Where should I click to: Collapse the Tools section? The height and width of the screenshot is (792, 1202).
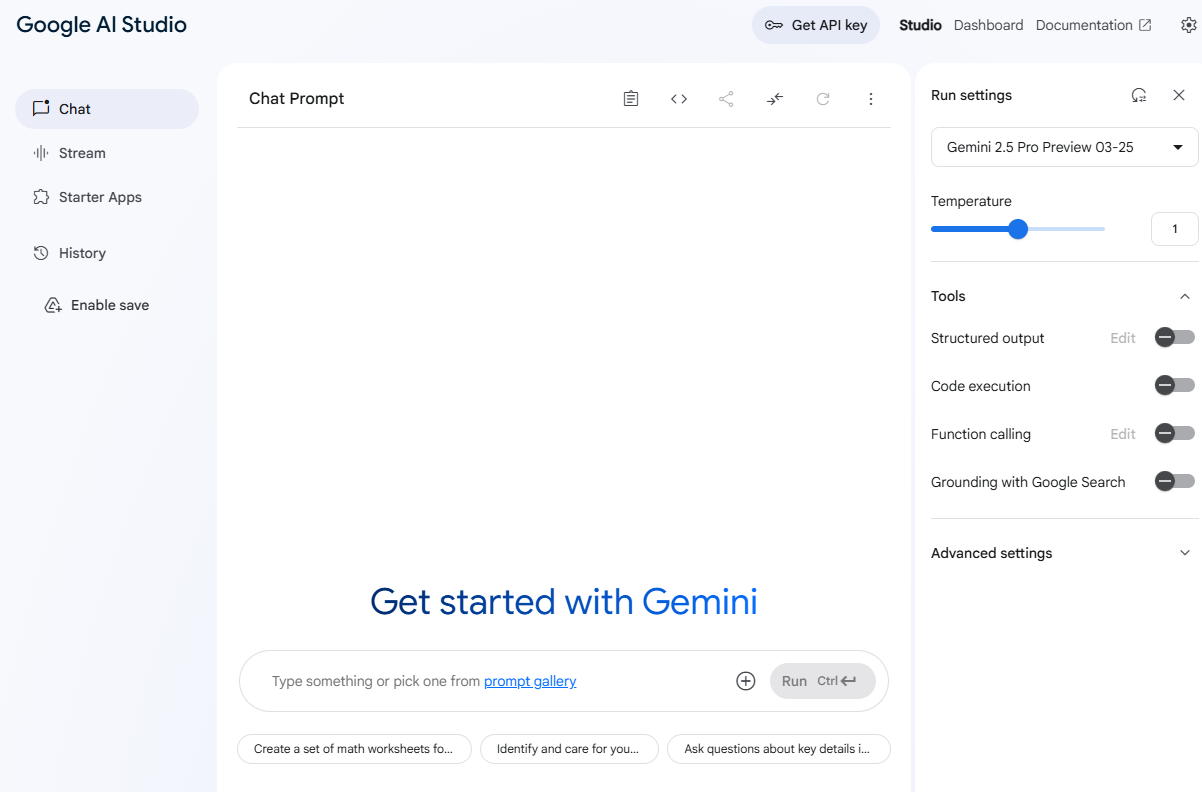click(1185, 296)
